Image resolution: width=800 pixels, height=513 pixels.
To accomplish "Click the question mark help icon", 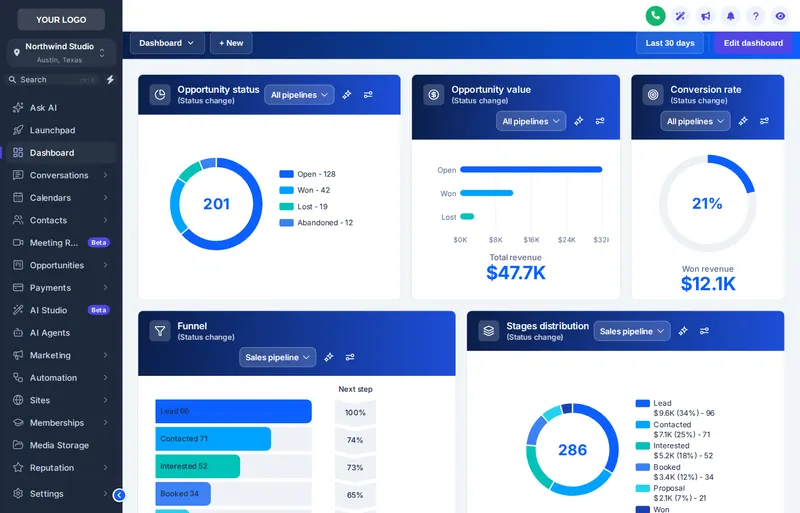I will pos(756,16).
